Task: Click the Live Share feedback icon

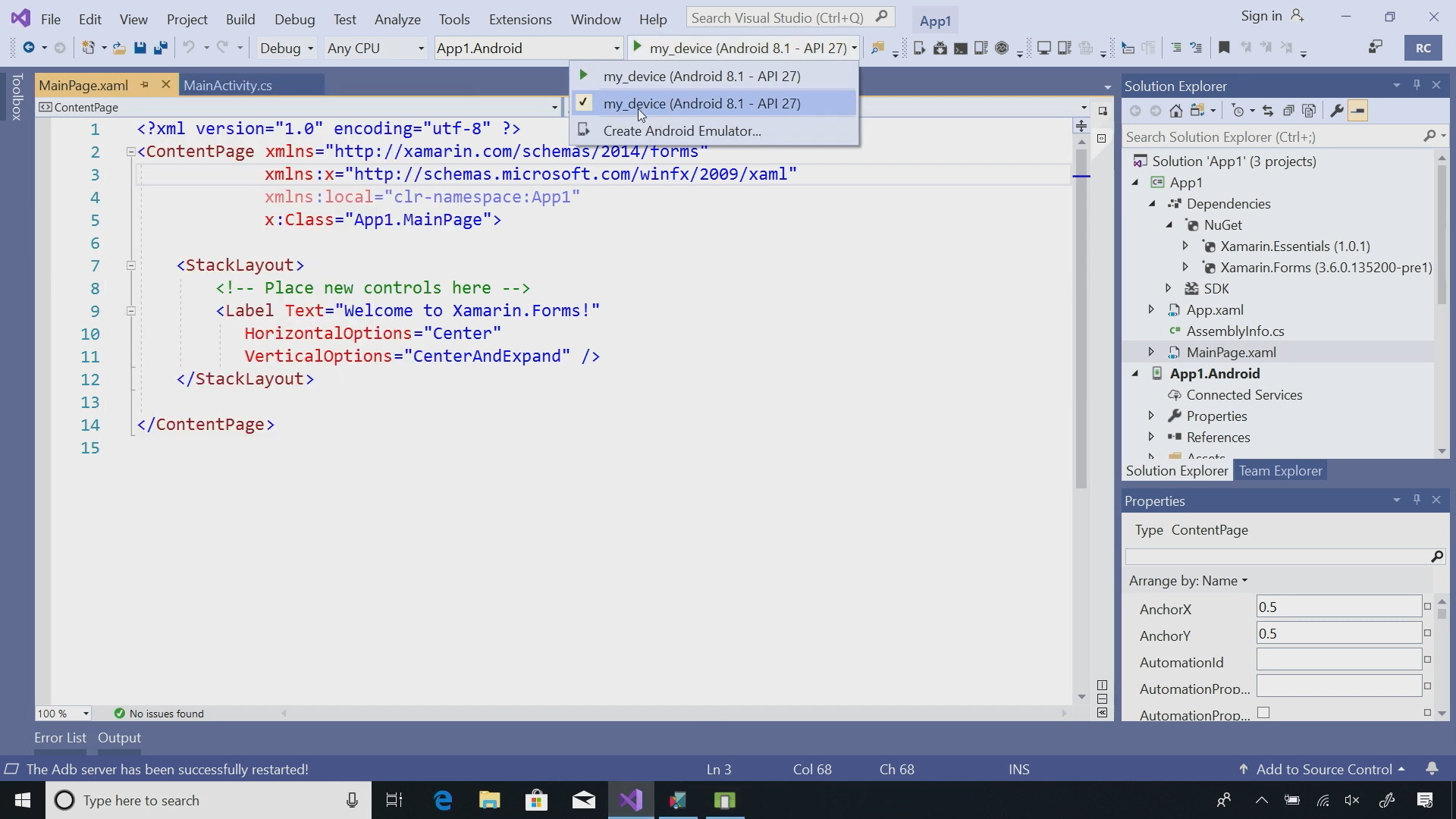Action: click(1376, 48)
